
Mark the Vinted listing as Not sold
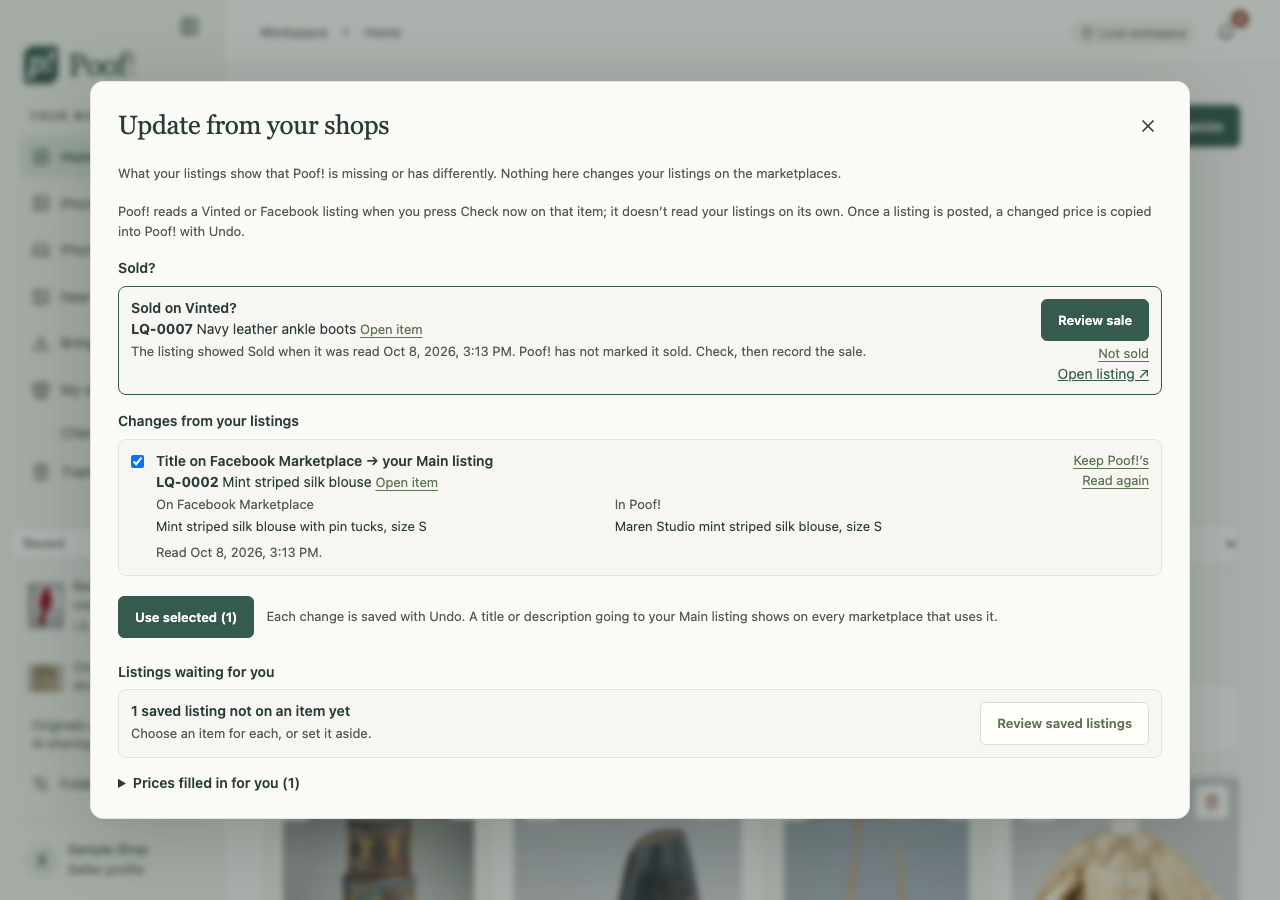(x=1123, y=354)
